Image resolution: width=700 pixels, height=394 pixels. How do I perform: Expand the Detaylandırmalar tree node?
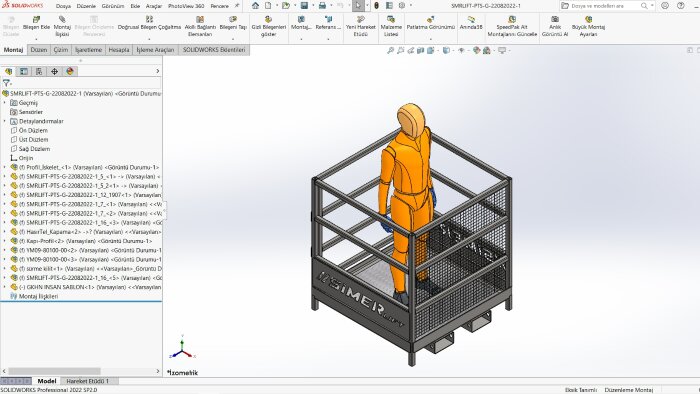pyautogui.click(x=4, y=121)
